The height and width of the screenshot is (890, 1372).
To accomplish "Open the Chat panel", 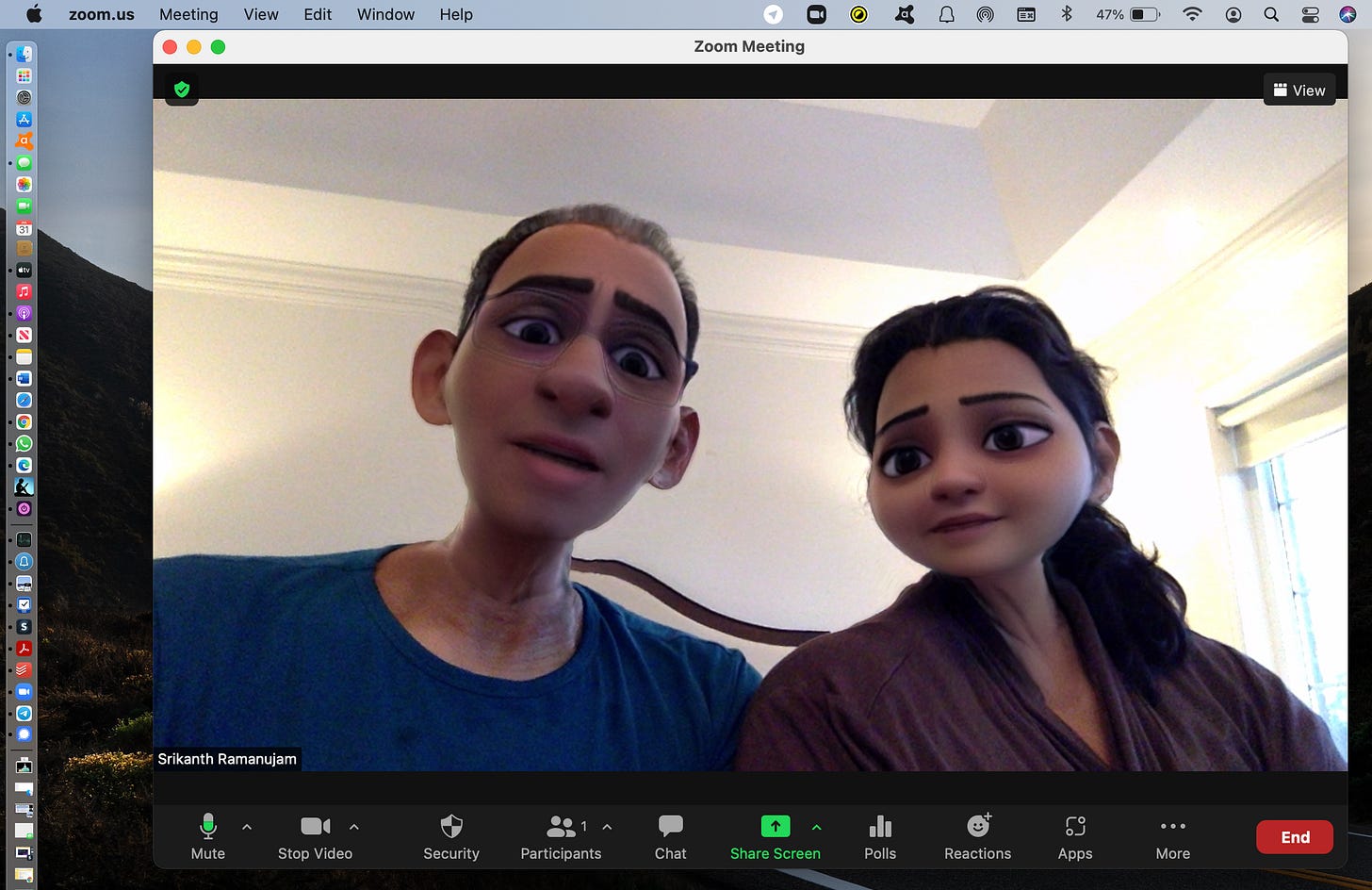I will 671,836.
